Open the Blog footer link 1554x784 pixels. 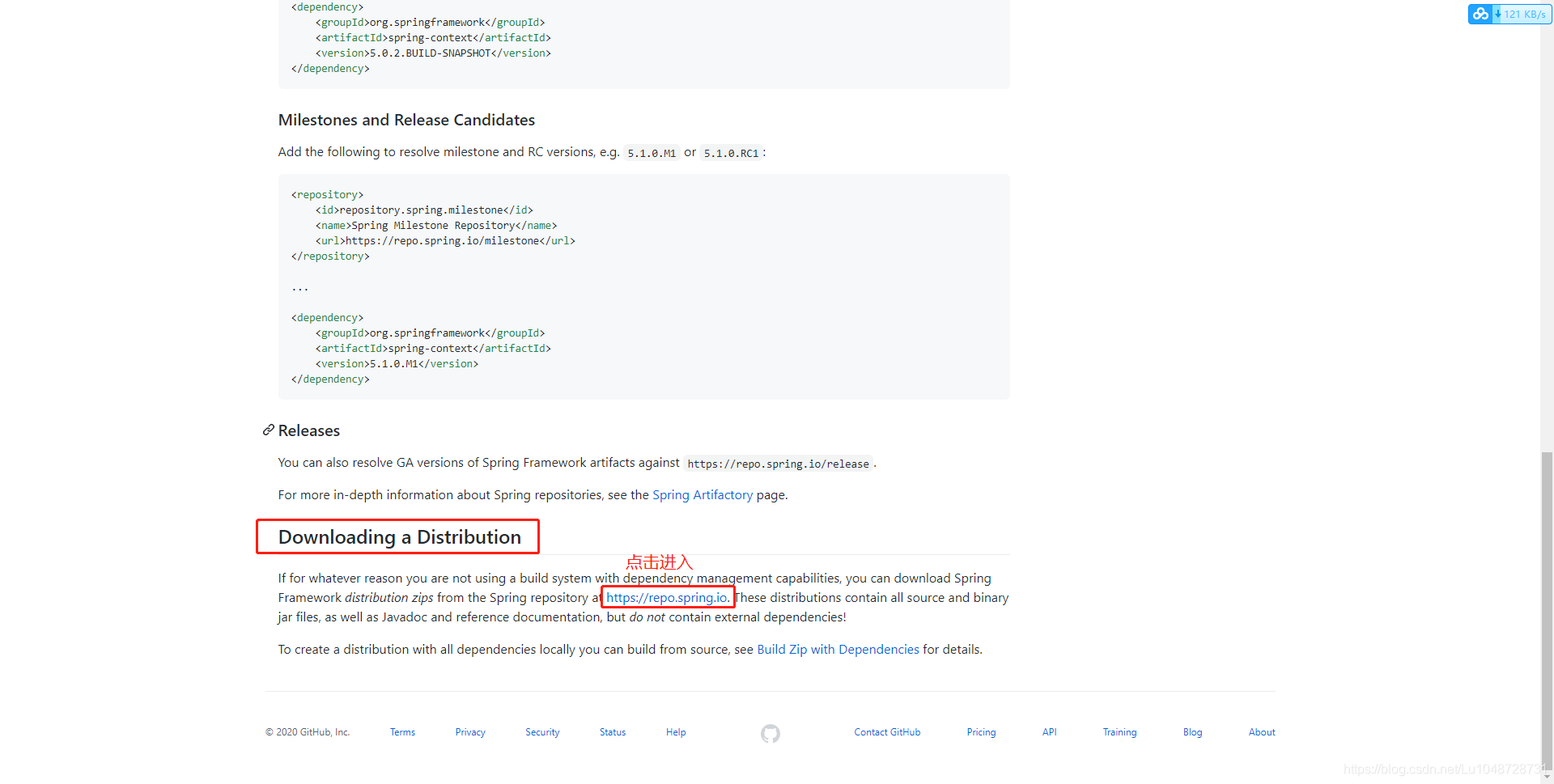[x=1192, y=732]
